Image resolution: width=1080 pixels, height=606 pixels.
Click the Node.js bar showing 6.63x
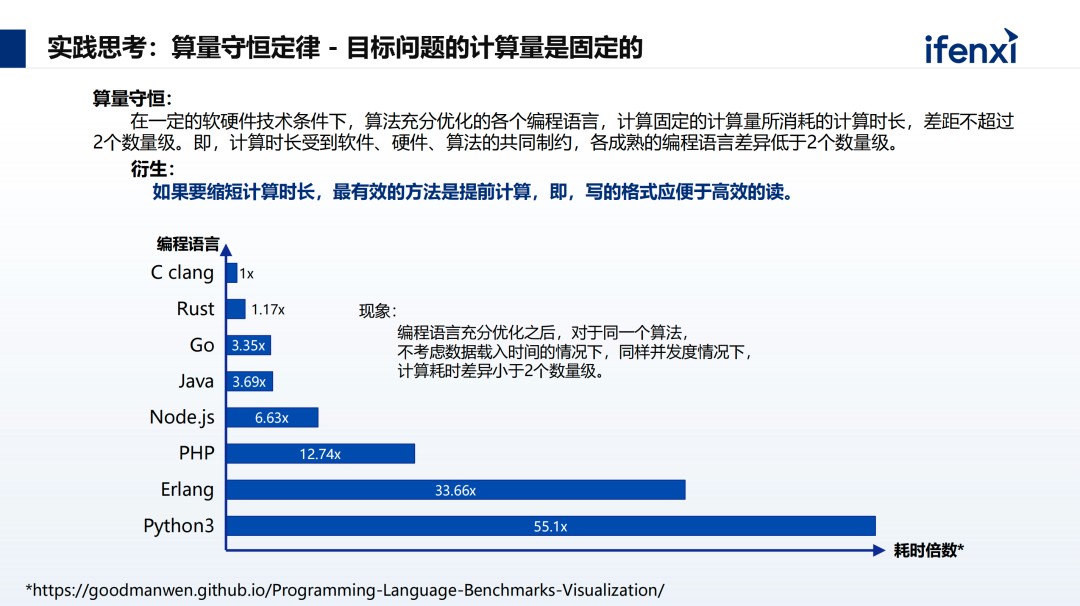tap(272, 417)
